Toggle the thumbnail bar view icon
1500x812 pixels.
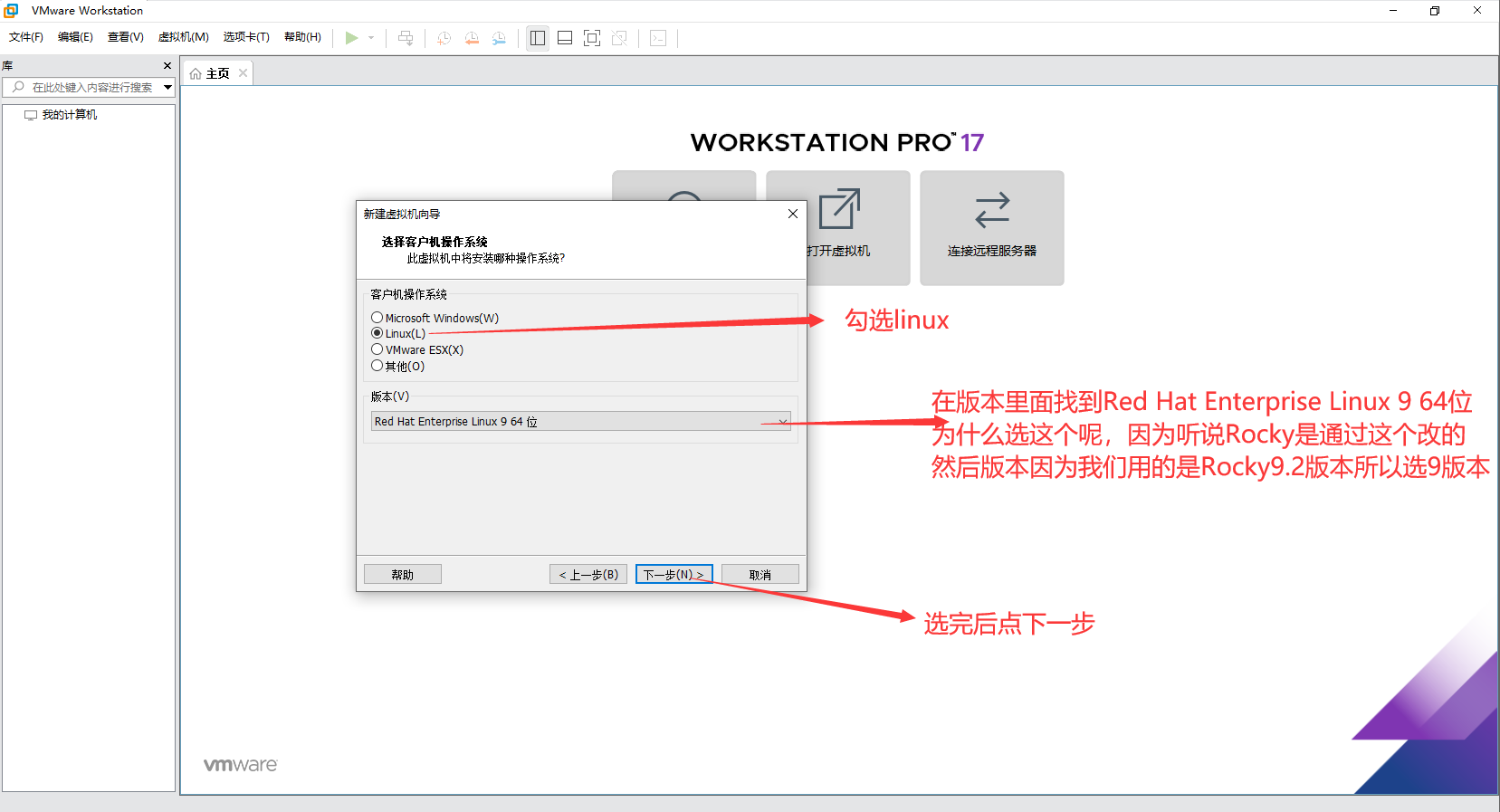pyautogui.click(x=565, y=38)
